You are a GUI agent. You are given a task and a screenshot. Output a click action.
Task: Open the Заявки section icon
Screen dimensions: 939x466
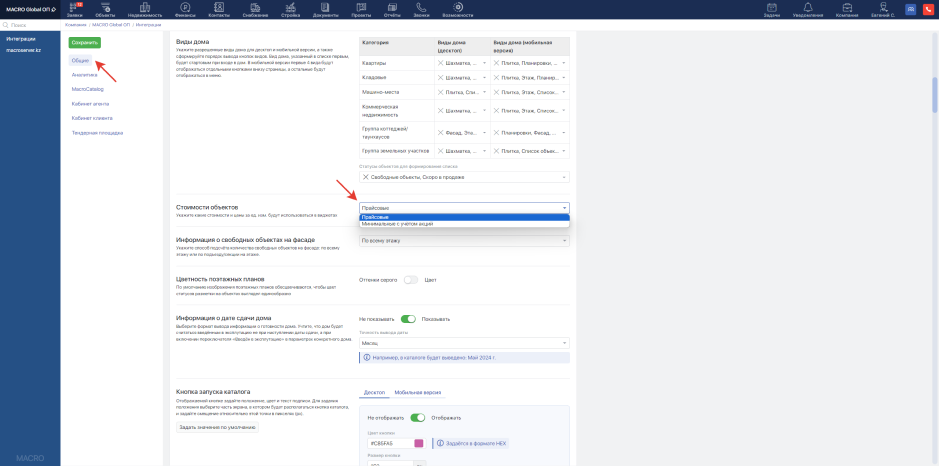(75, 9)
